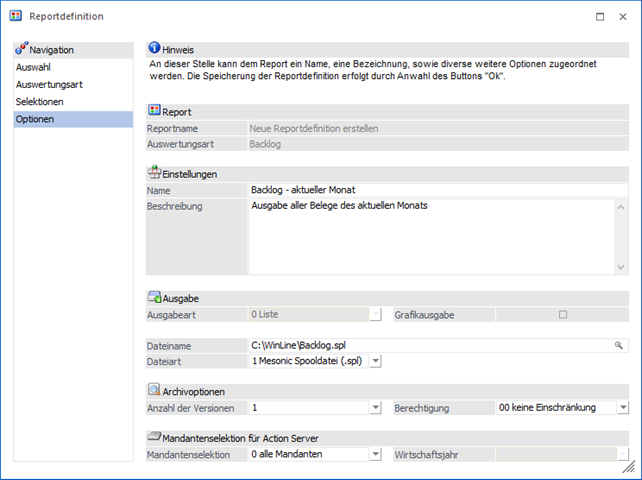
Task: Toggle the Grafikausgabe checkbox
Action: pyautogui.click(x=563, y=314)
